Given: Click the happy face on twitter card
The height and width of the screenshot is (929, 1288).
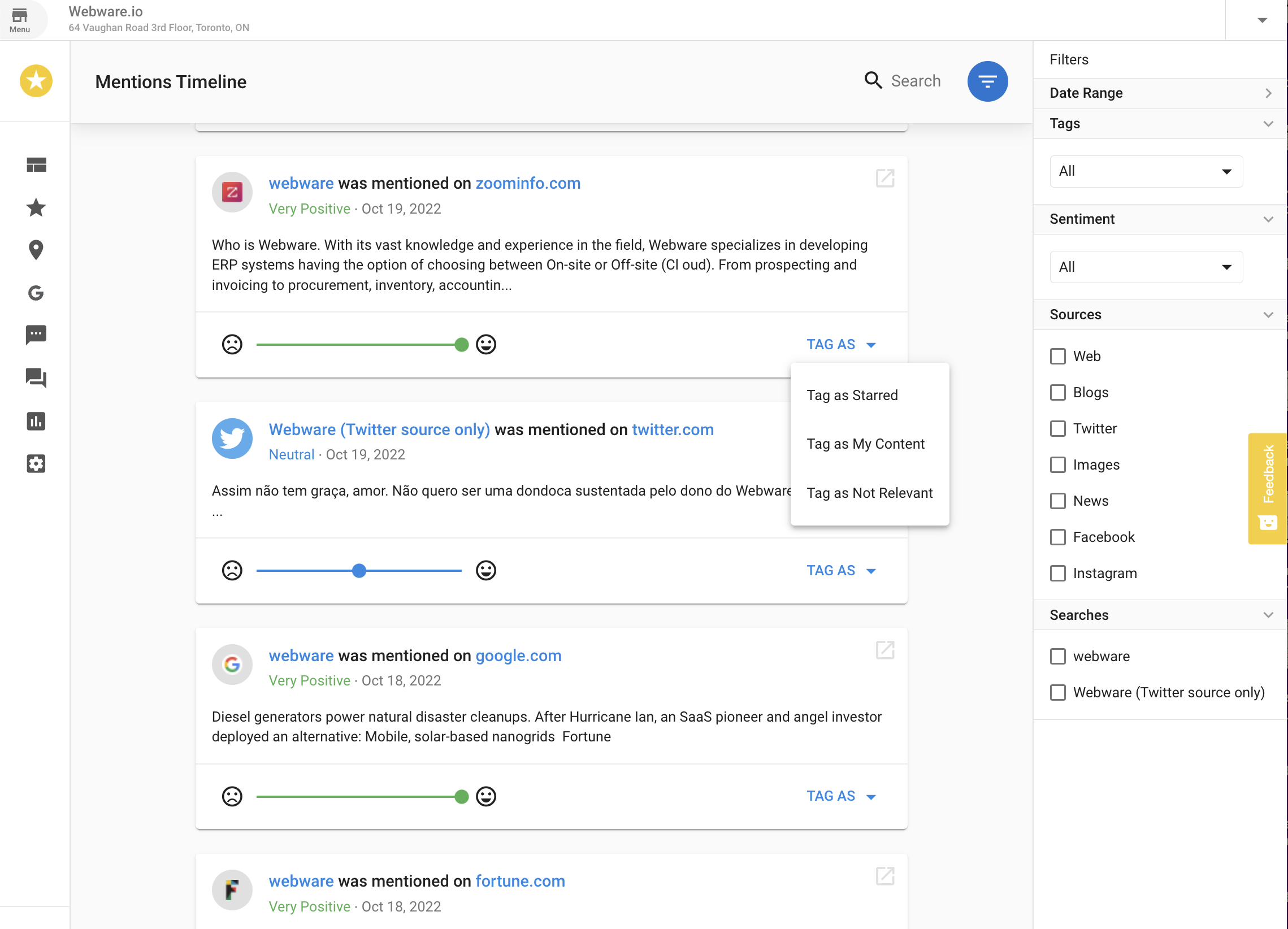Looking at the screenshot, I should tap(486, 571).
